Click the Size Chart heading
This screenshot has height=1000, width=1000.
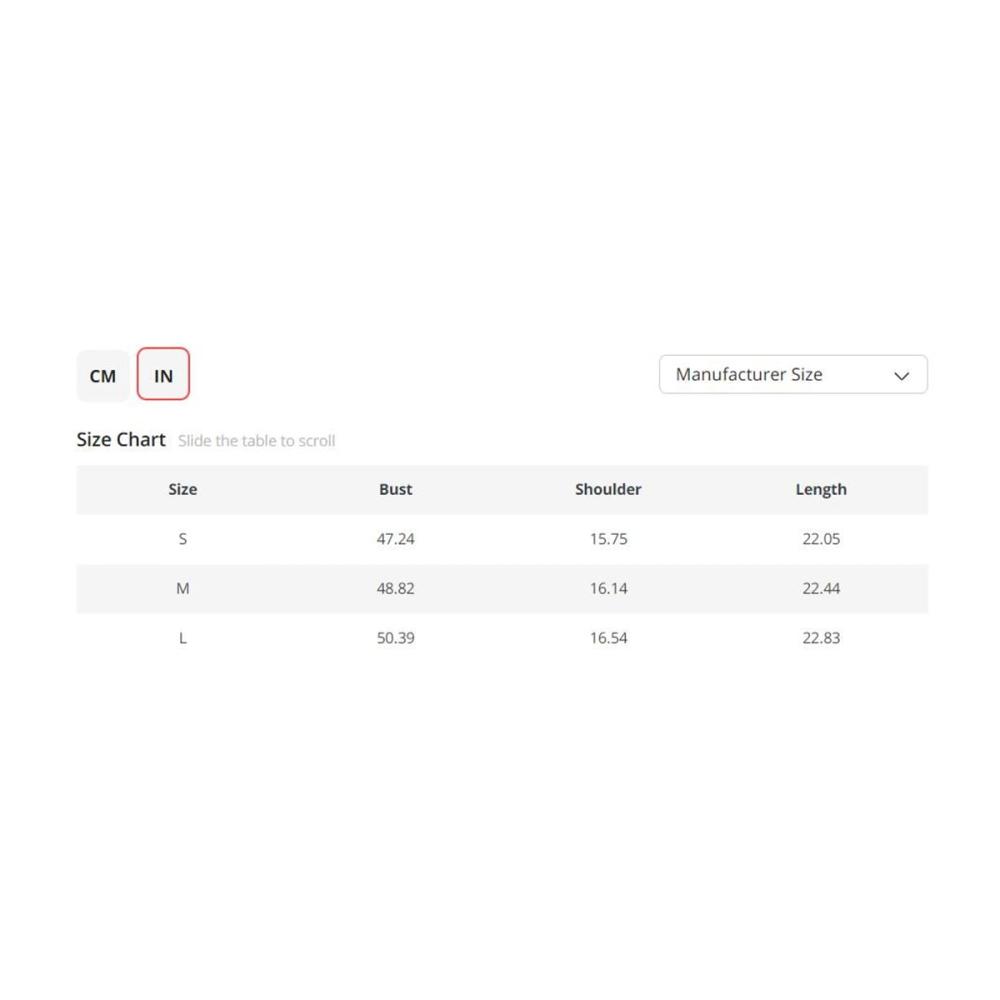coord(121,439)
